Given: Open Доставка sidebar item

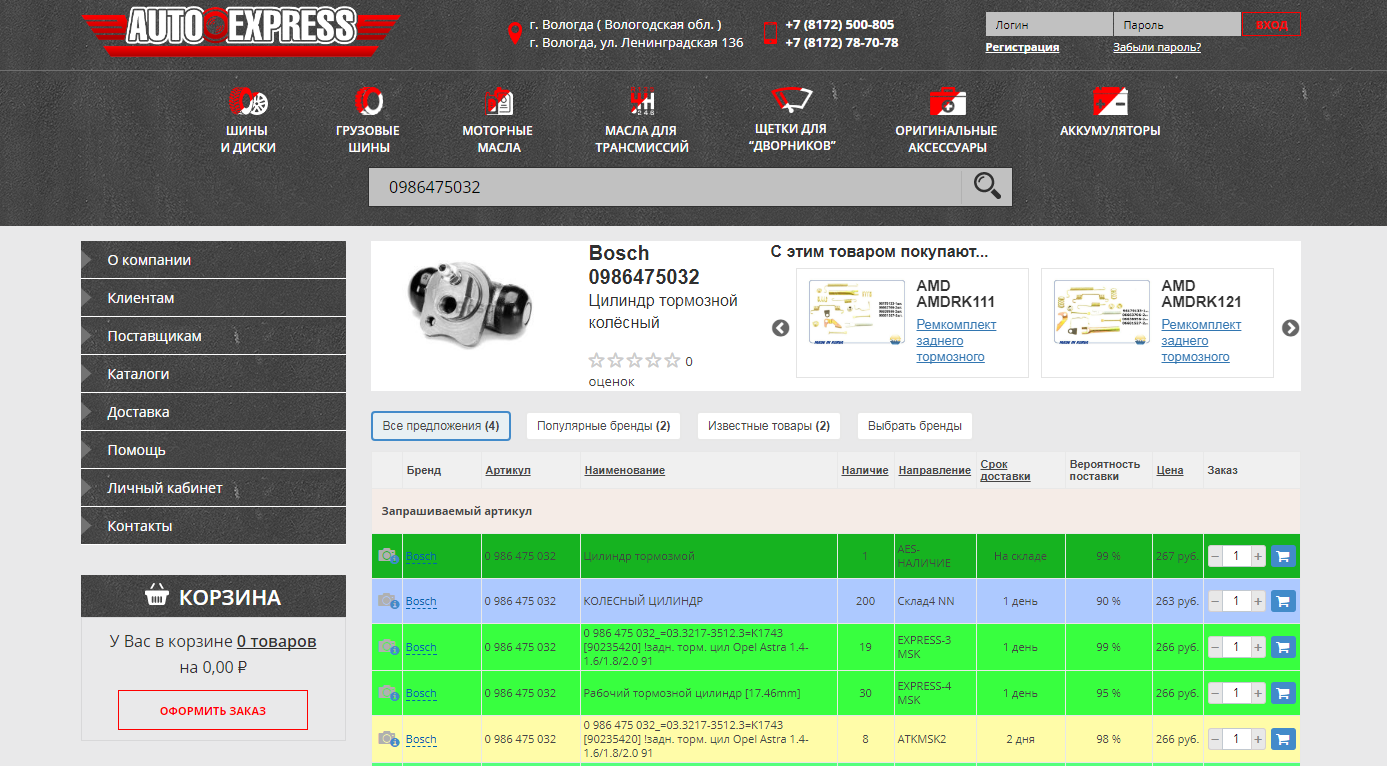Looking at the screenshot, I should [213, 412].
